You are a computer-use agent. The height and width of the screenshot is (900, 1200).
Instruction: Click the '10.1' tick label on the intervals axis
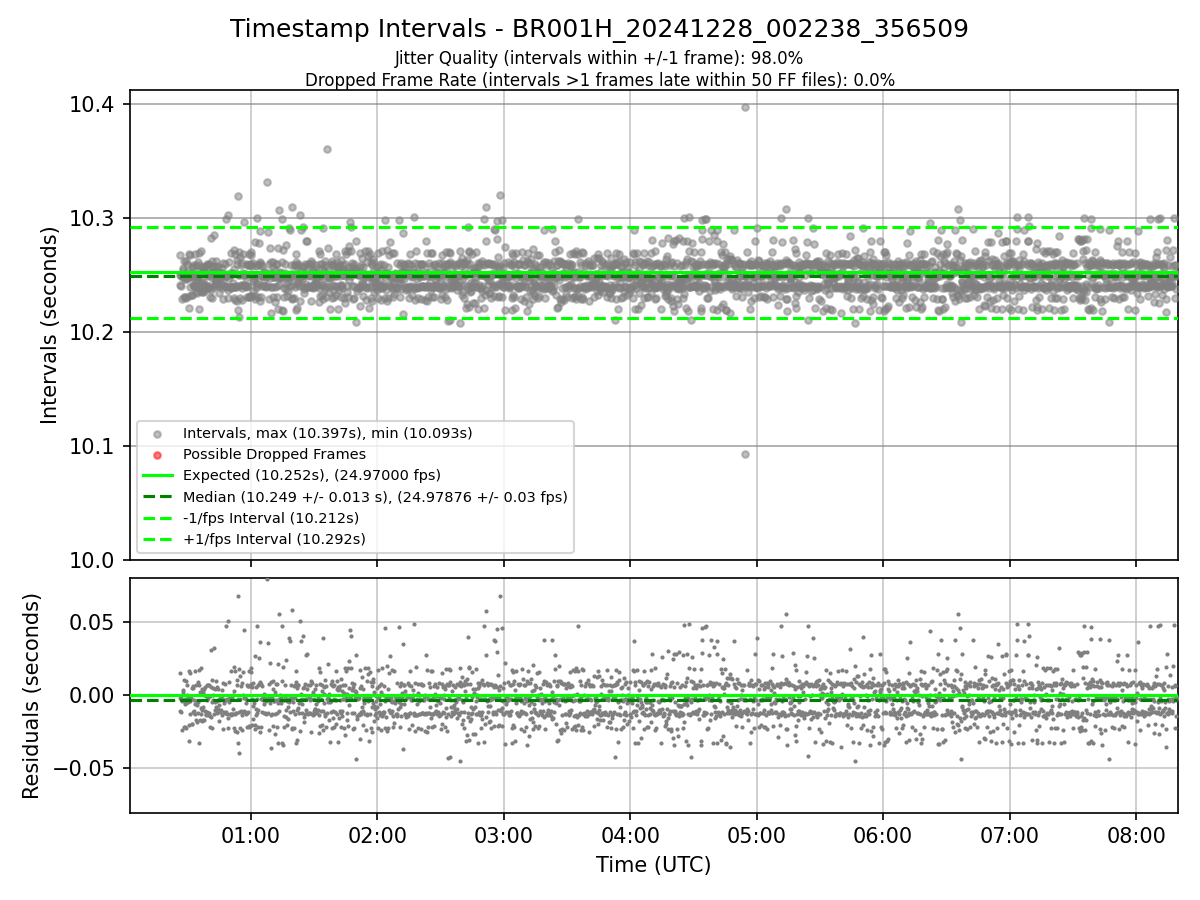click(93, 446)
